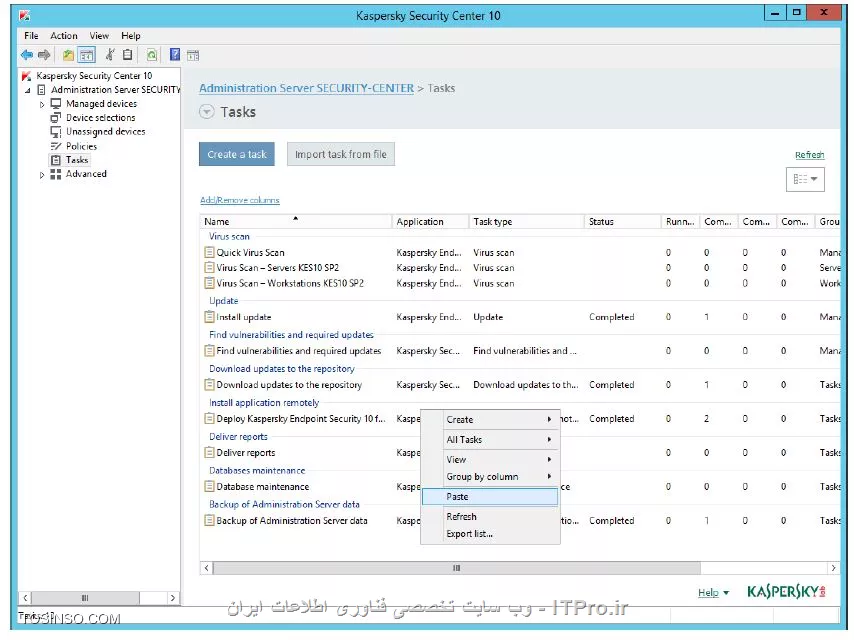
Task: Open the Help menu in menu bar
Action: click(131, 35)
